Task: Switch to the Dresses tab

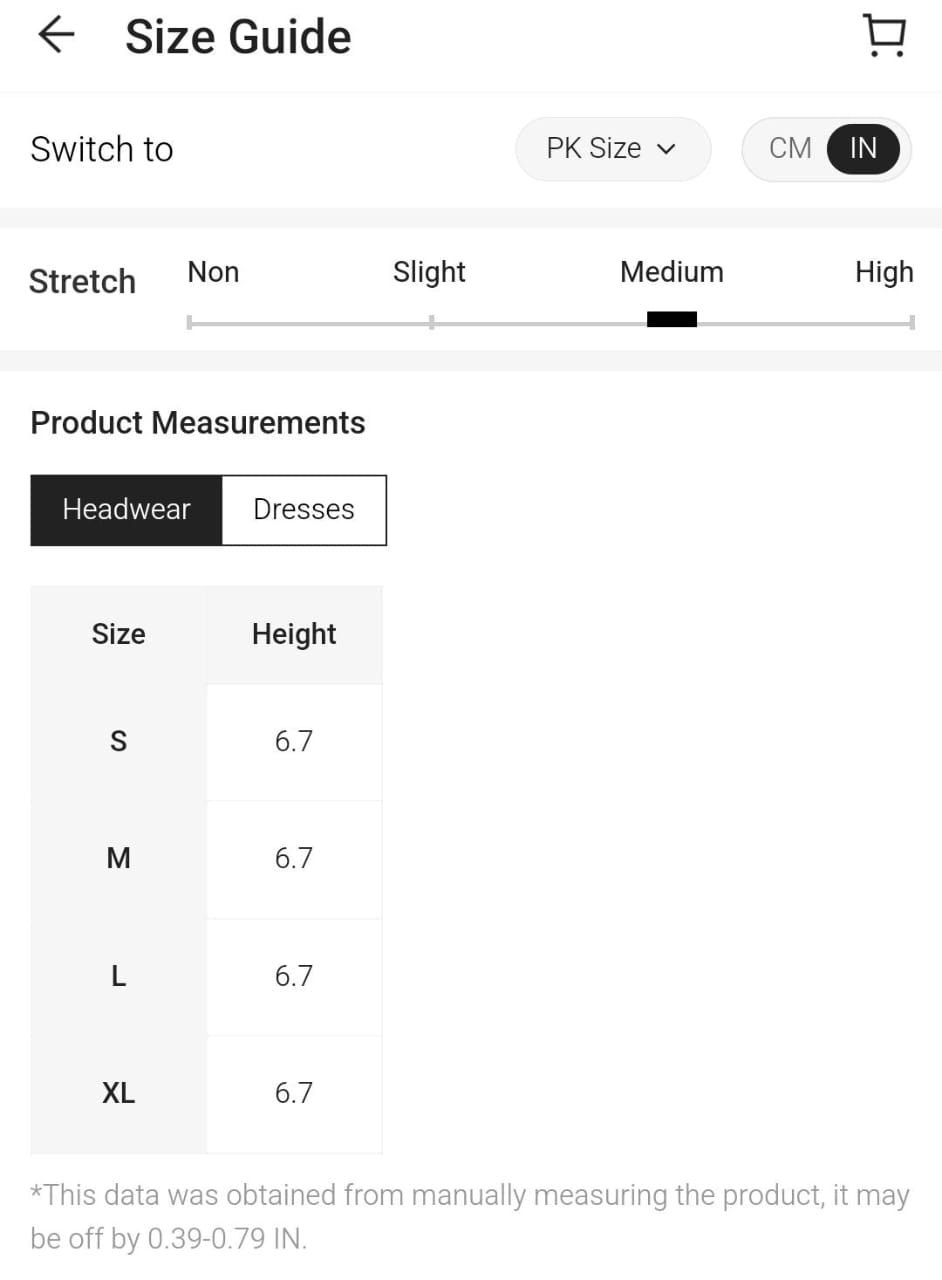Action: [304, 510]
